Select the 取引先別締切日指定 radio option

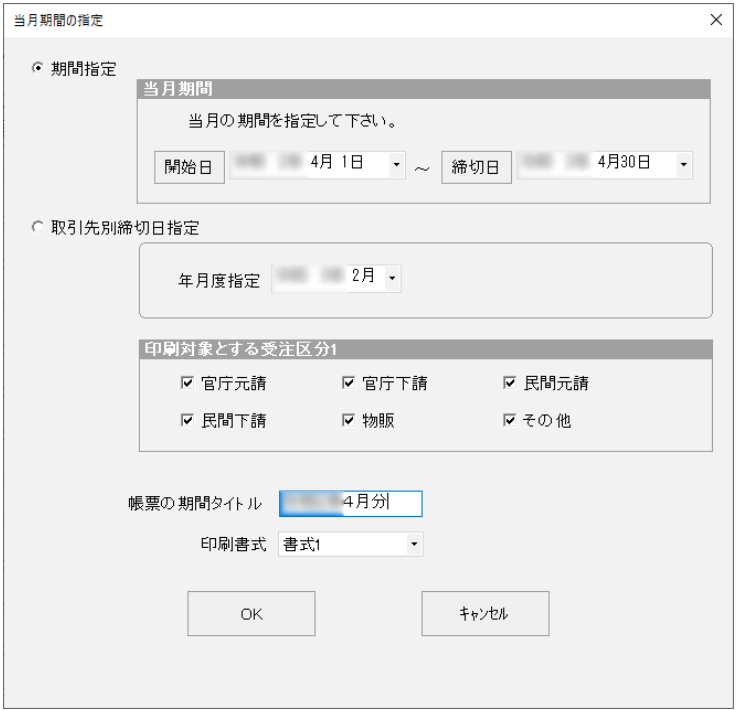coord(38,228)
